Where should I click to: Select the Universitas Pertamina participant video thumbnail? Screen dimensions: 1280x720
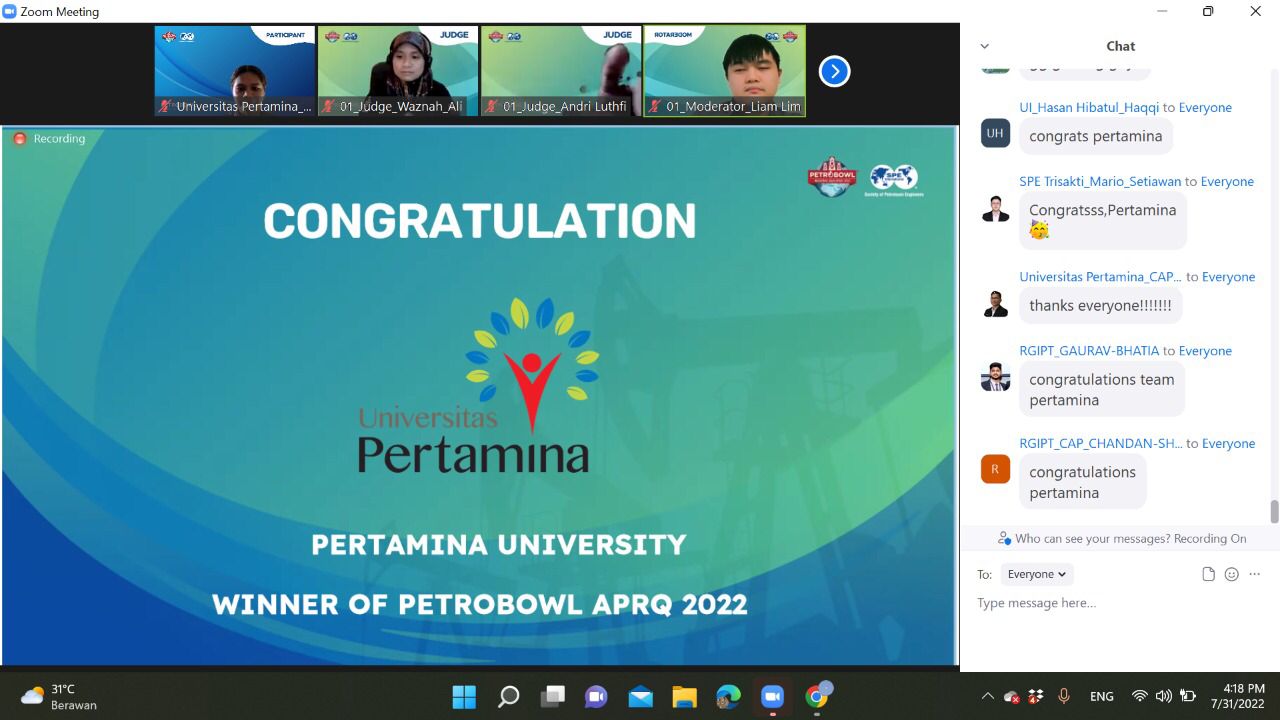click(x=235, y=71)
